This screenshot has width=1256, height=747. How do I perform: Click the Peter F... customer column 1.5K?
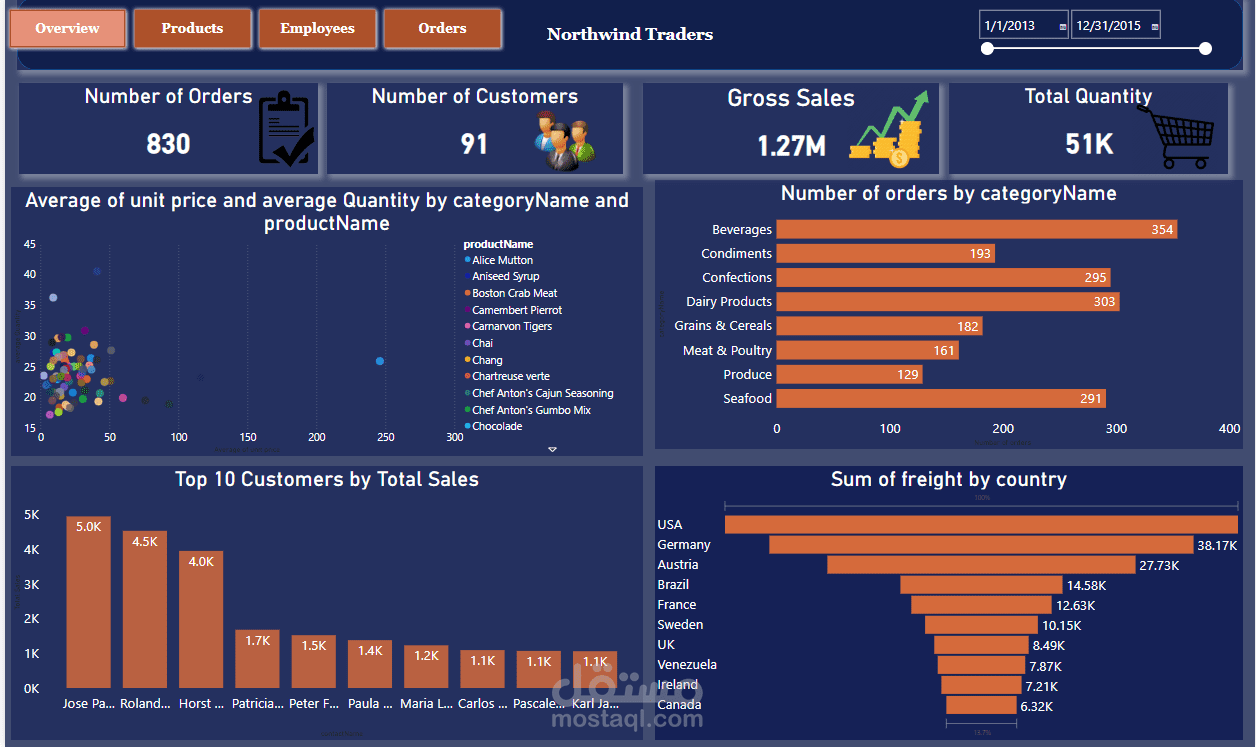(313, 661)
